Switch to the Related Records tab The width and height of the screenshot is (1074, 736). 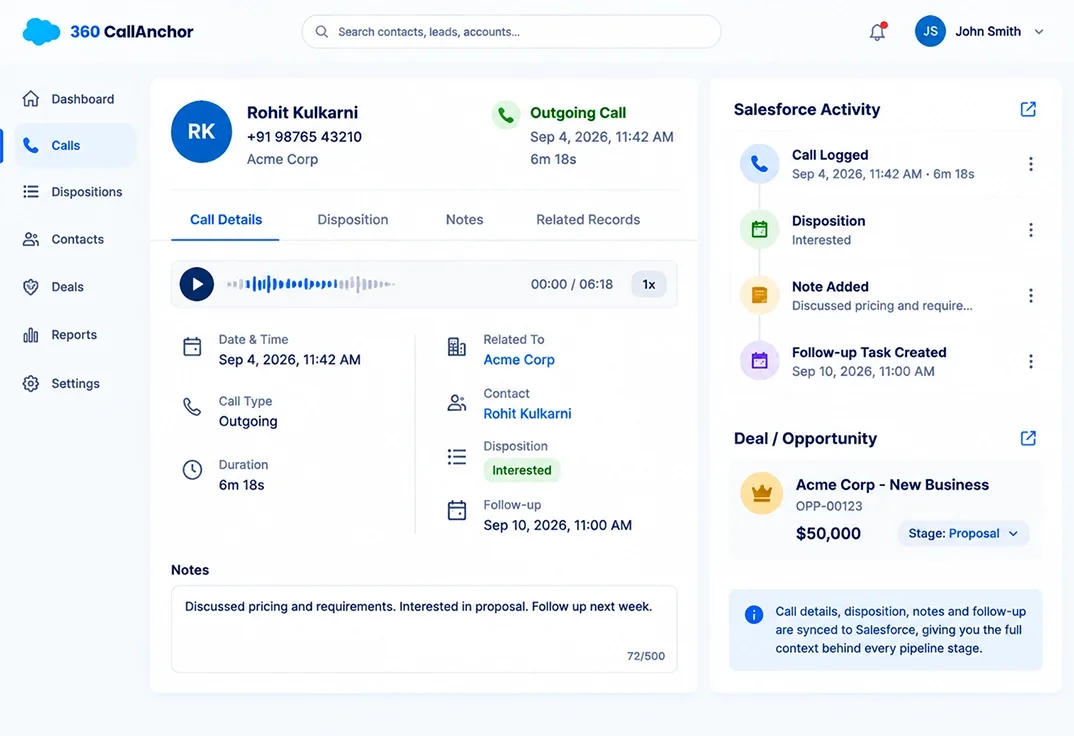pyautogui.click(x=588, y=220)
